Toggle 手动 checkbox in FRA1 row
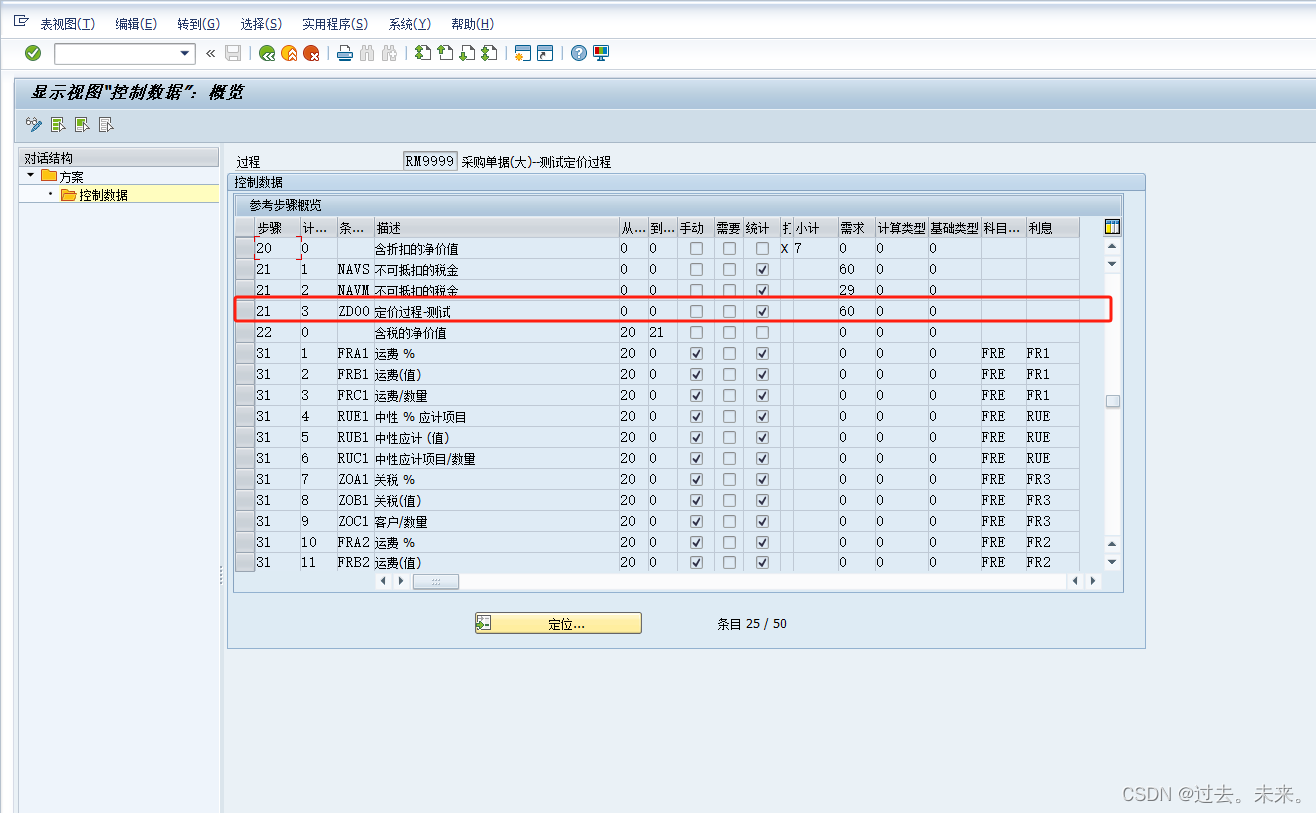1316x813 pixels. [696, 354]
